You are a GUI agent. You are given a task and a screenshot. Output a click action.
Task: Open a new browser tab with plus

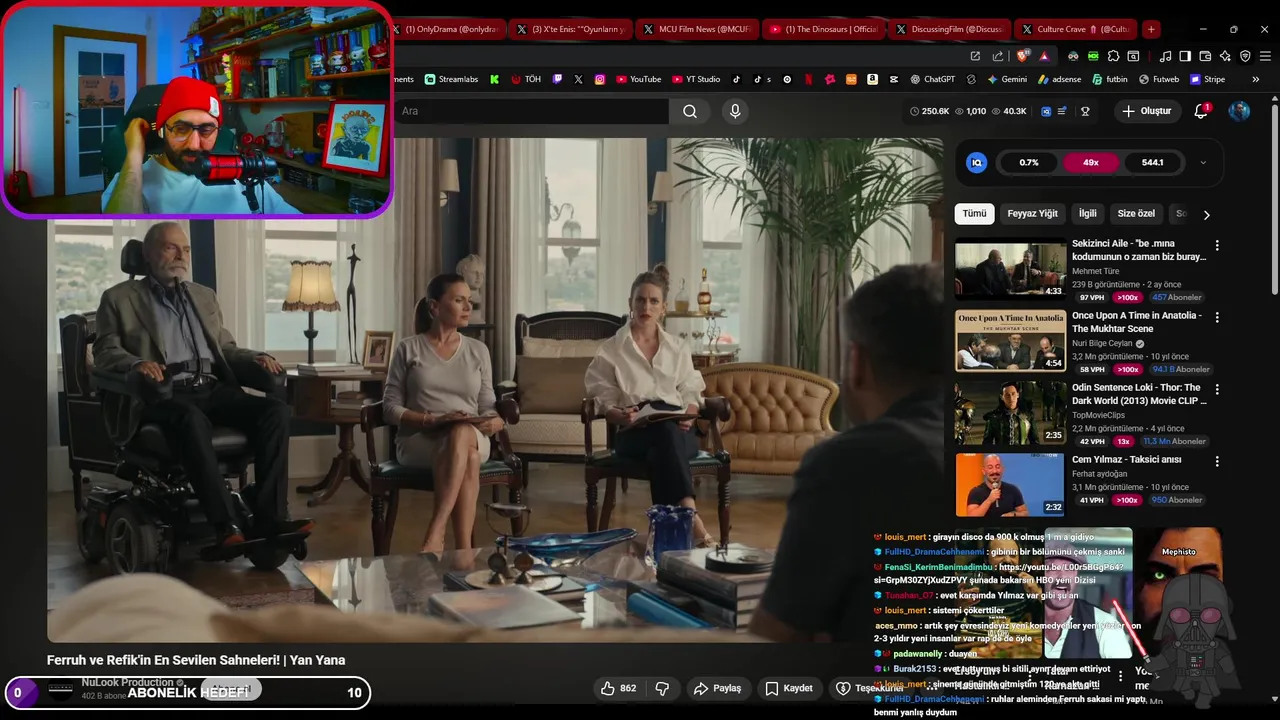click(x=1151, y=29)
